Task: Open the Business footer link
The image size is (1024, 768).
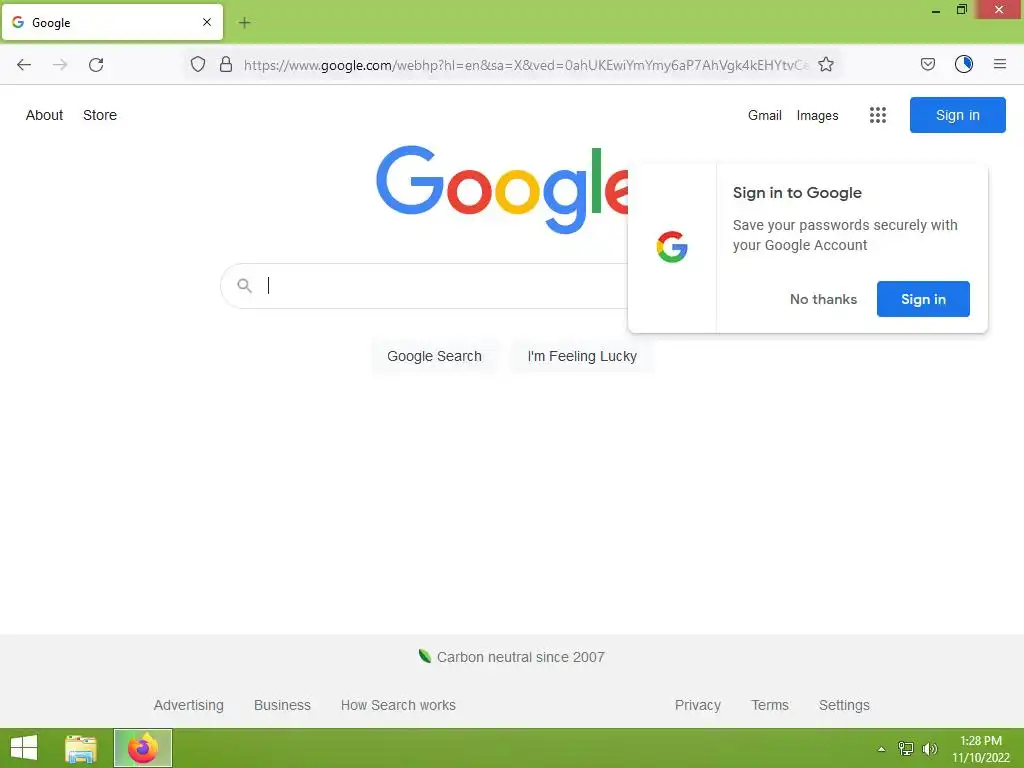Action: pos(282,705)
